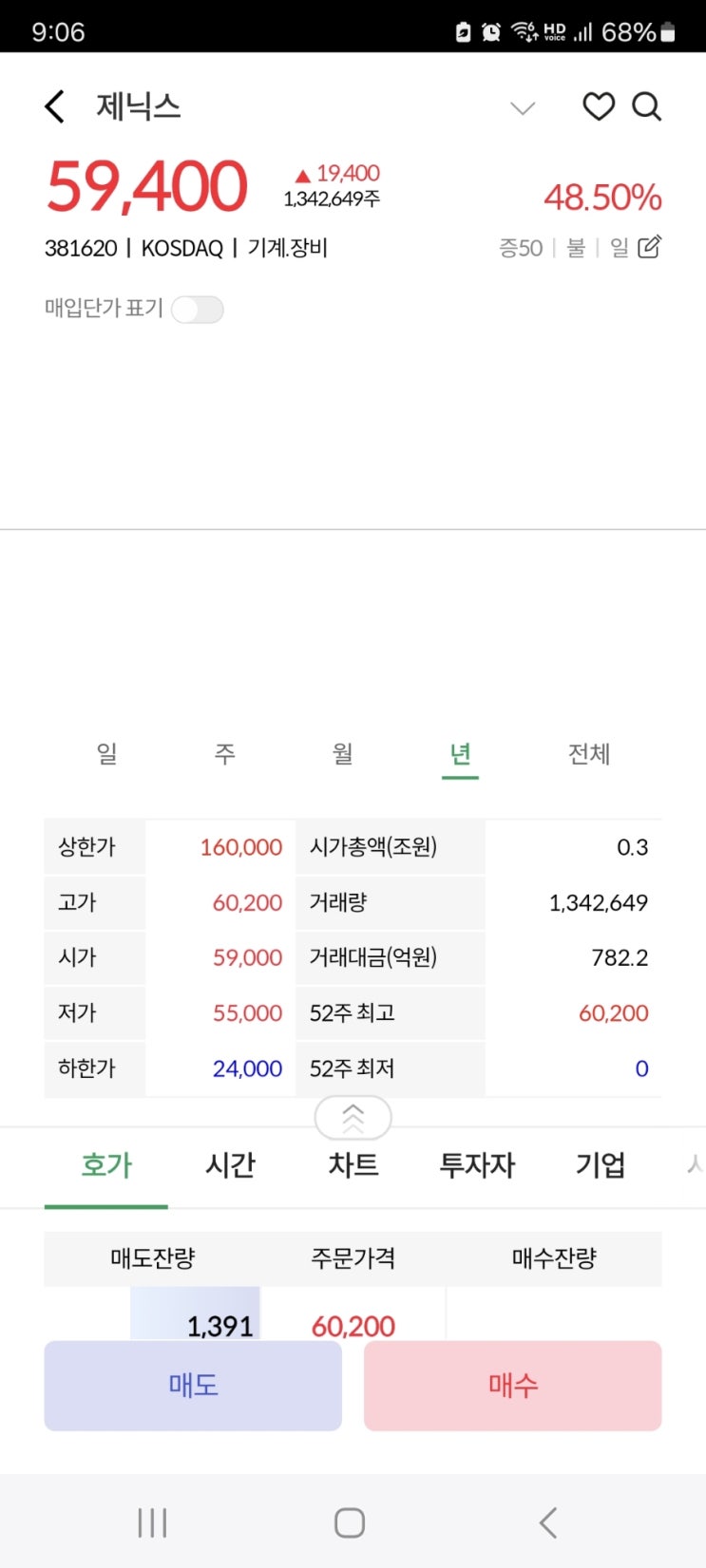Select the 투자자 tab
Image resolution: width=706 pixels, height=1568 pixels.
point(476,1165)
